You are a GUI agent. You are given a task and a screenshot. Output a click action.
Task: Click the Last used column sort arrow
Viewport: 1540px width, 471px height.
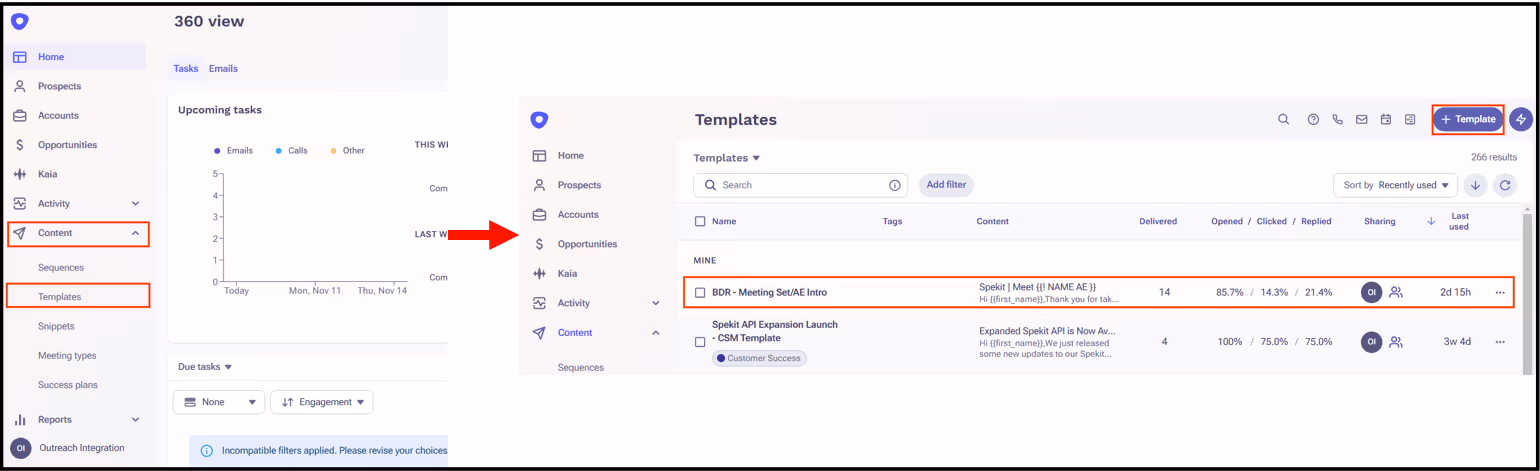coord(1432,221)
